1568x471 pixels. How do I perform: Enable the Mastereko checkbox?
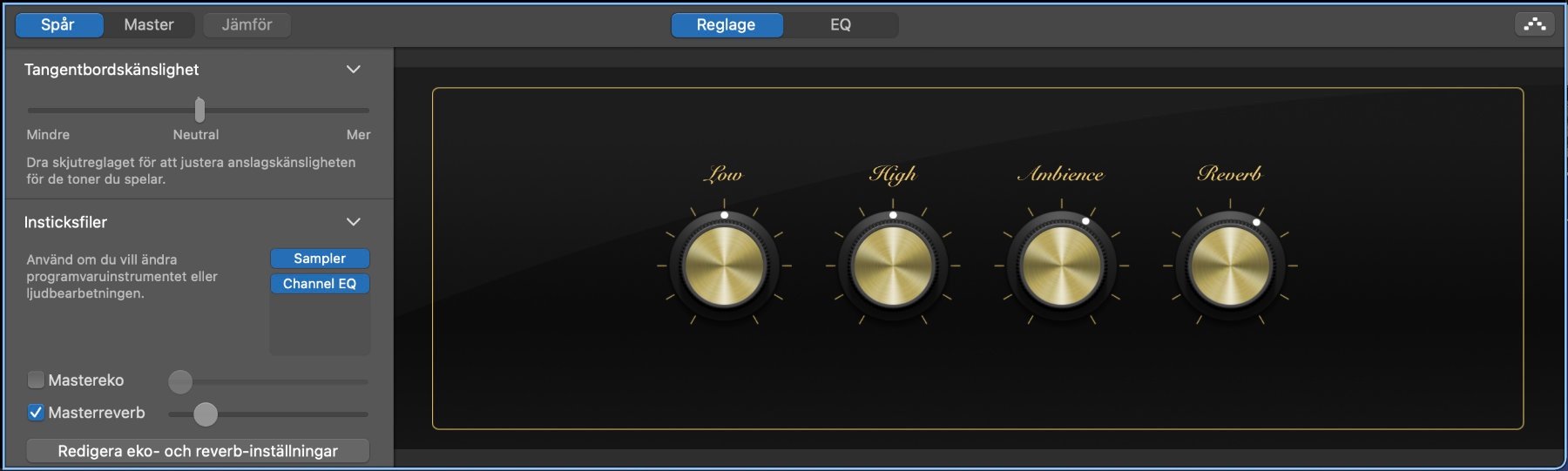(x=36, y=380)
